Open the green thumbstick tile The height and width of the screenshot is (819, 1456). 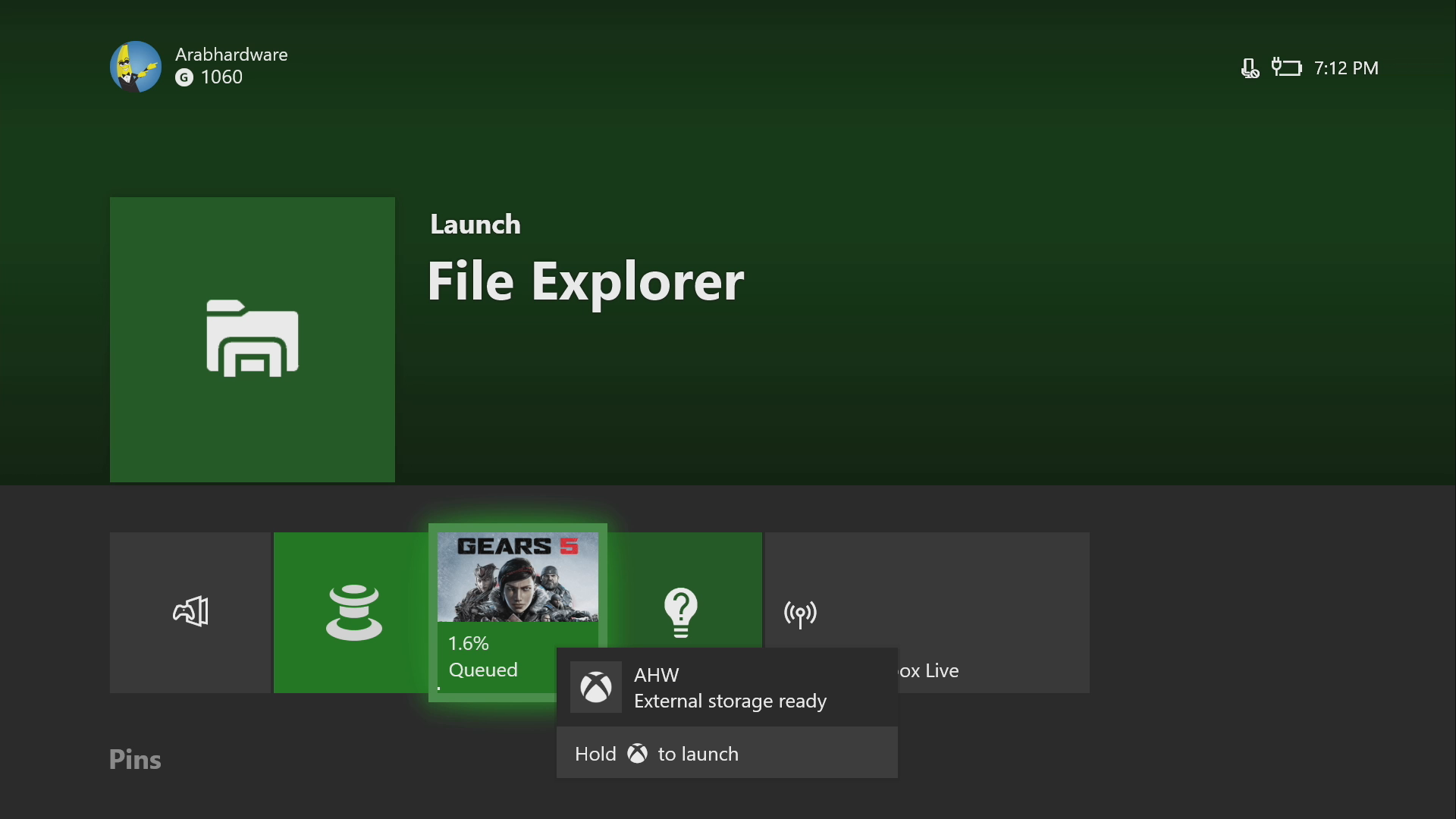[353, 612]
